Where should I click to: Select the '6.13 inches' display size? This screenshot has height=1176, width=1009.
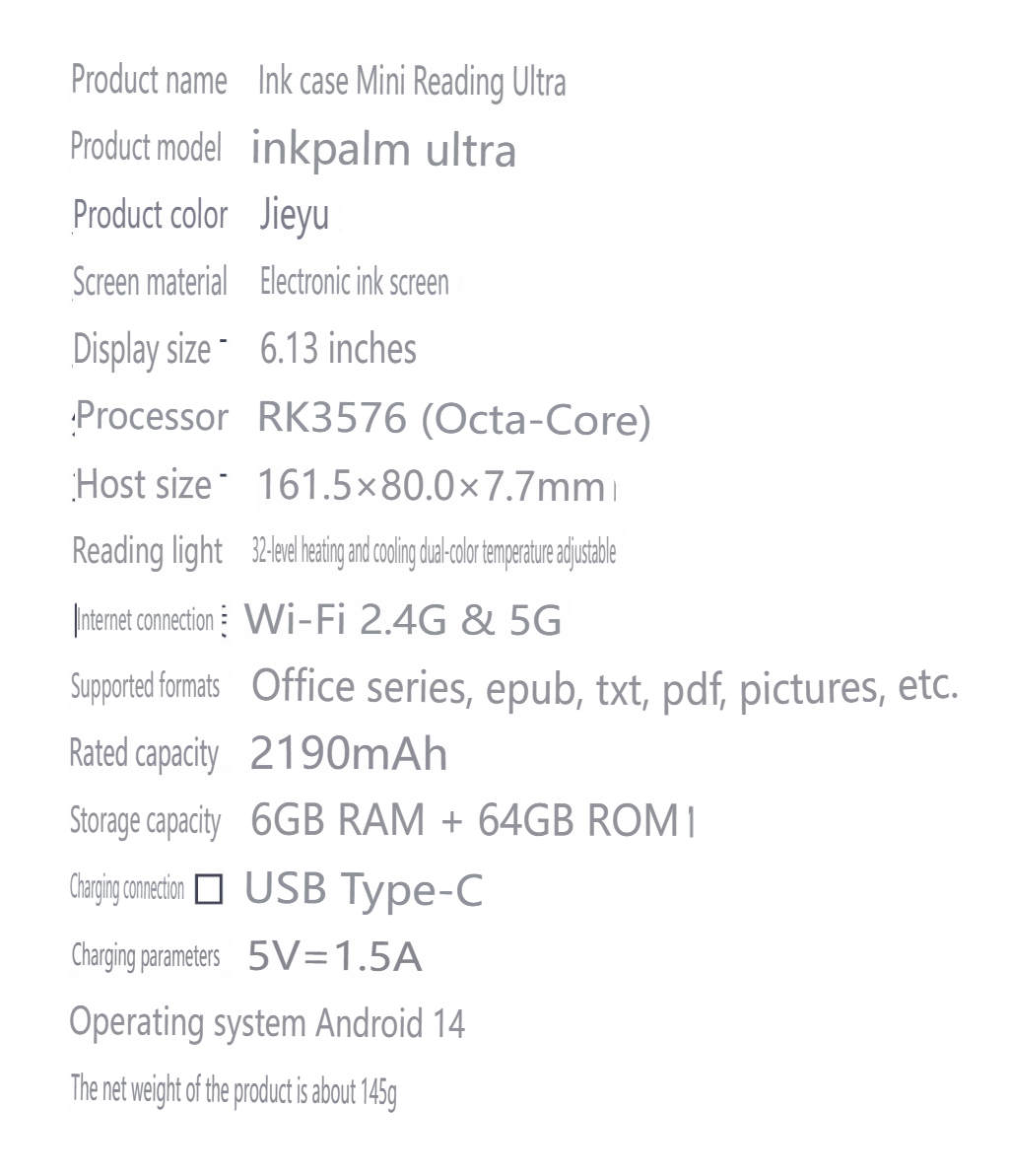click(338, 349)
